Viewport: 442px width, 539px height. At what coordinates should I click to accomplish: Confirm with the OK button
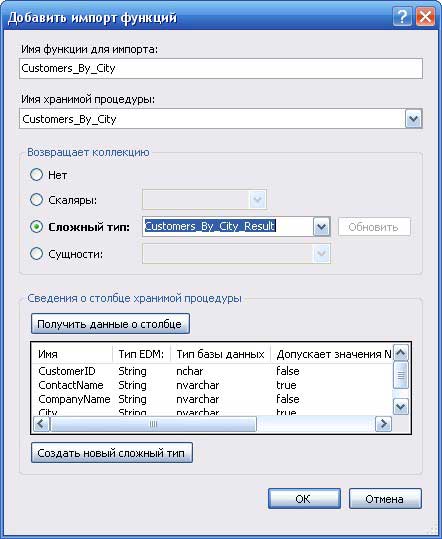pyautogui.click(x=304, y=498)
